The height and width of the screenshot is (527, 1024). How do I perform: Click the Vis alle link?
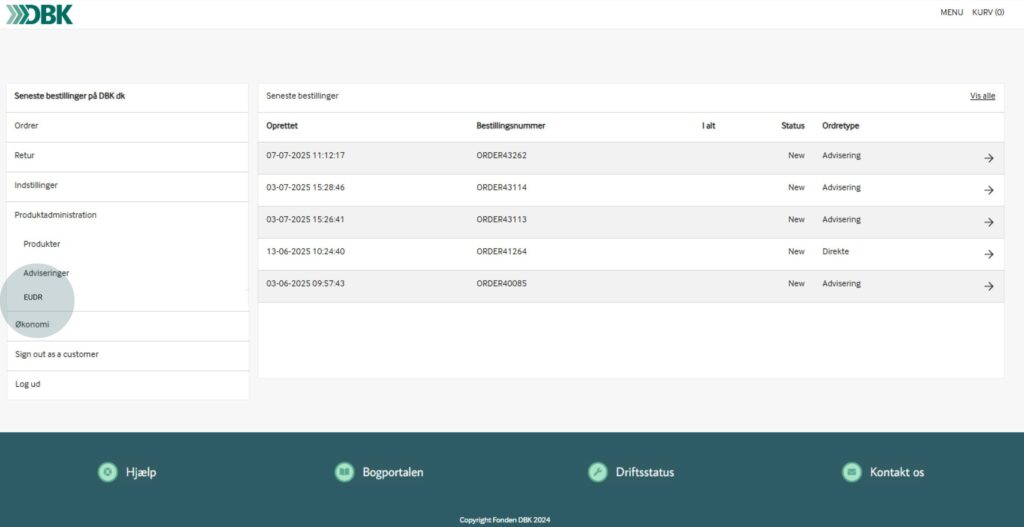982,96
